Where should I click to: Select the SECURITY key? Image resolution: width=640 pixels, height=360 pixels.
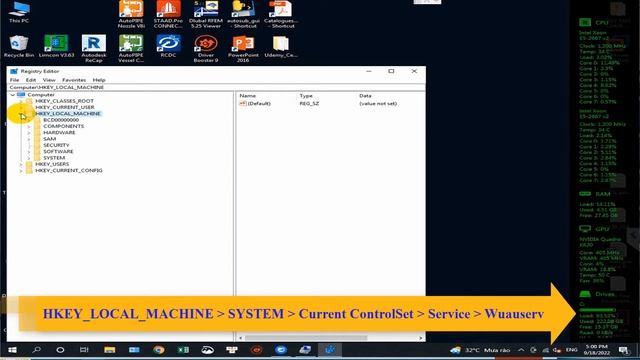point(56,145)
